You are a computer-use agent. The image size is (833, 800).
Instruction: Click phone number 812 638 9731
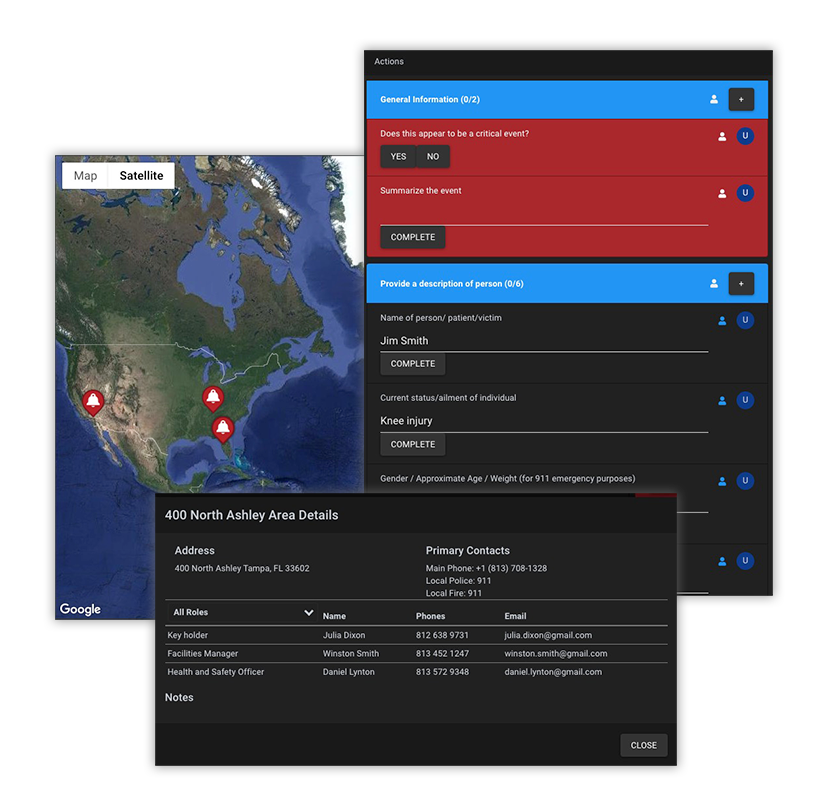click(x=442, y=635)
